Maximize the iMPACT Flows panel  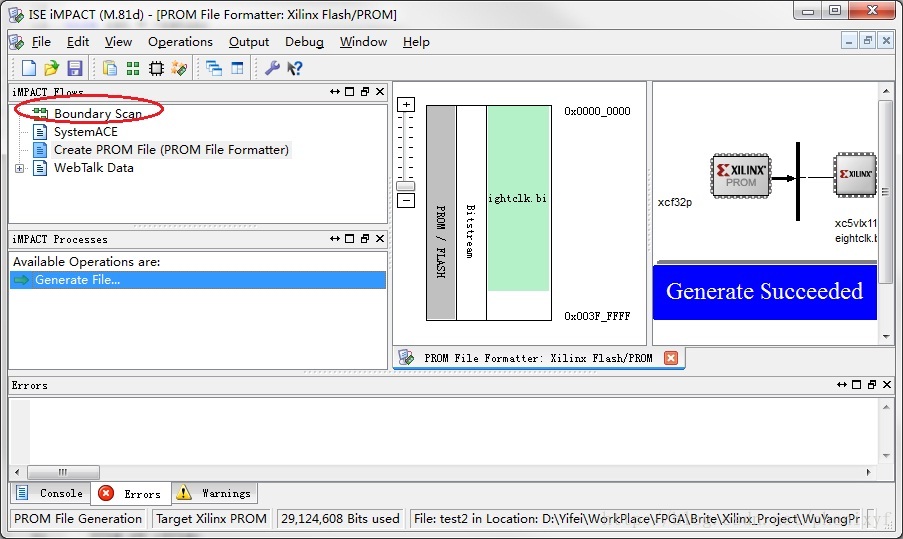coord(350,92)
